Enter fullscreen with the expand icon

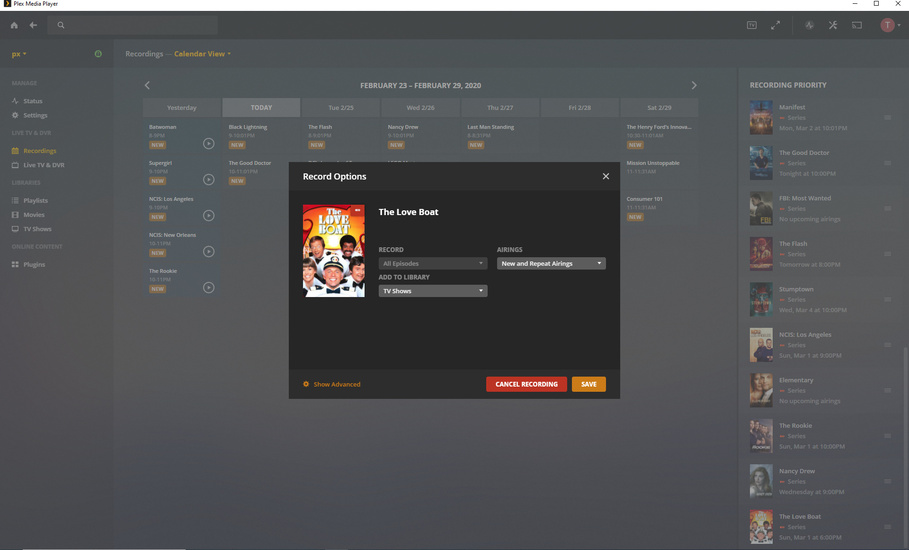(x=775, y=25)
